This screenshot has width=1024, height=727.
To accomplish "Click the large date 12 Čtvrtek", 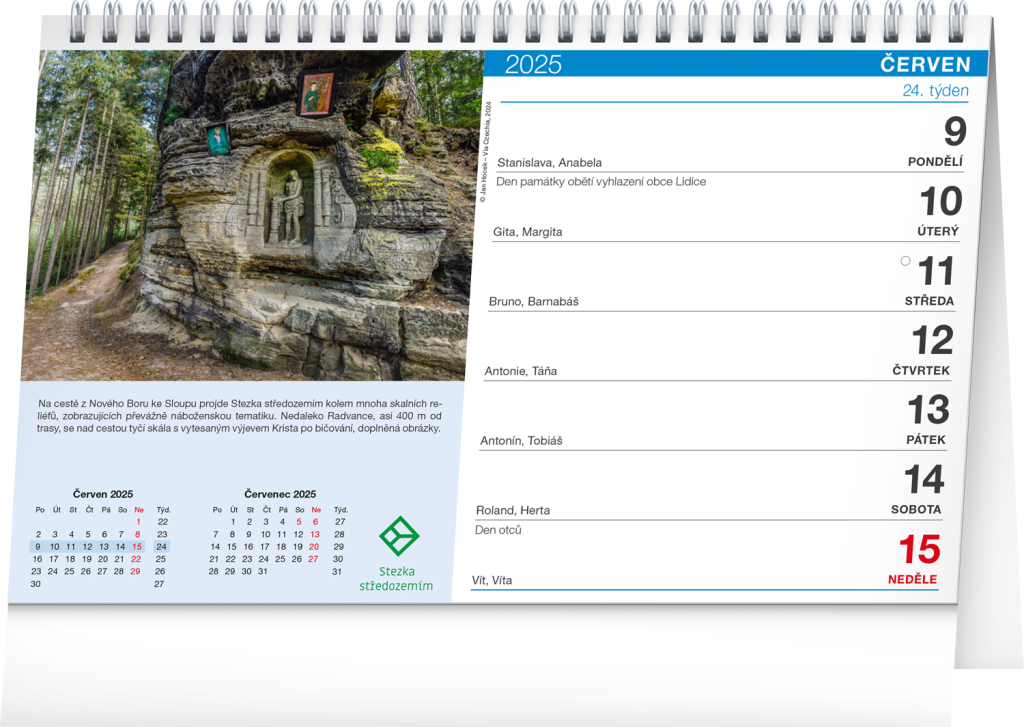I will point(932,342).
